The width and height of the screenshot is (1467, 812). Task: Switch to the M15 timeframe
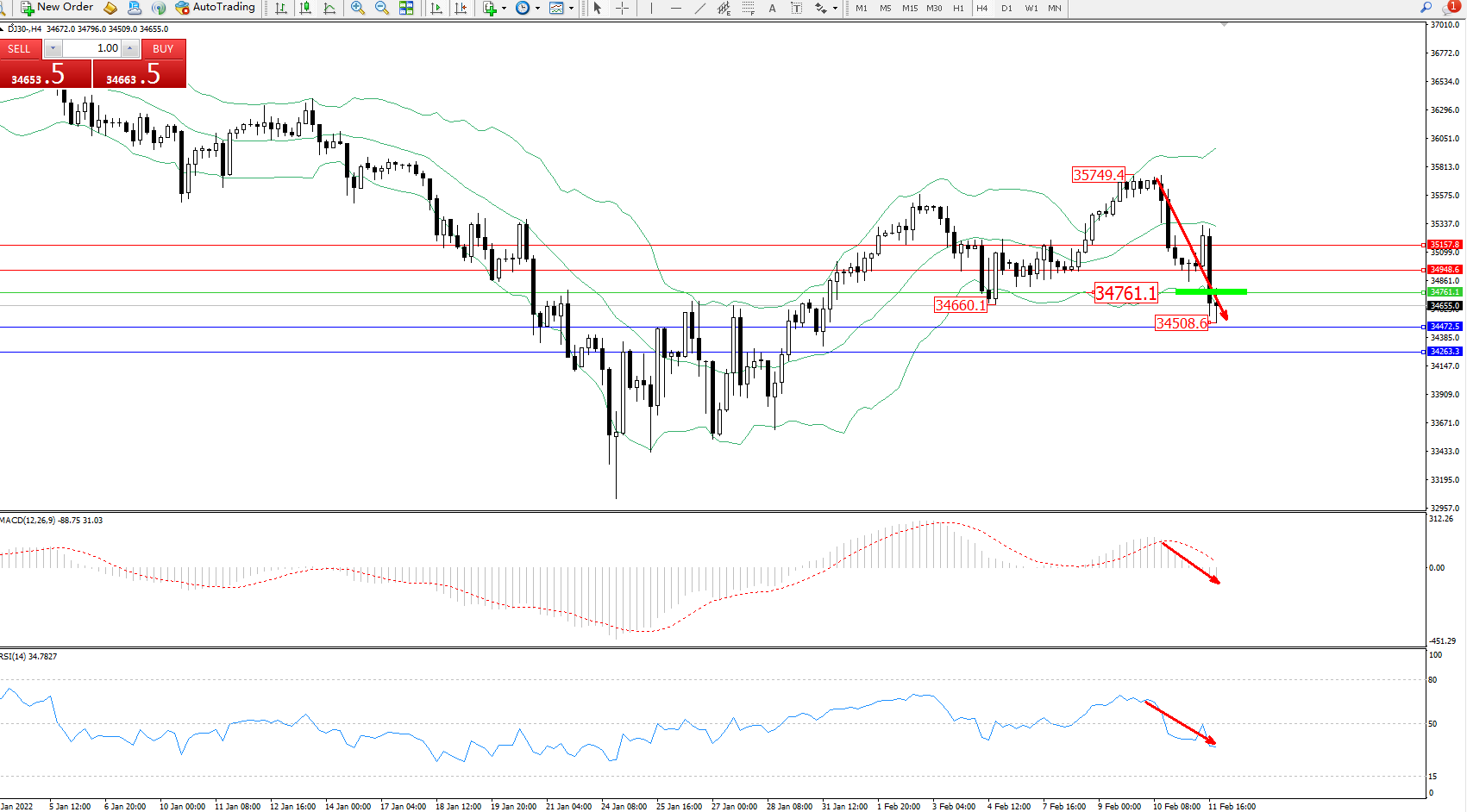pyautogui.click(x=910, y=8)
